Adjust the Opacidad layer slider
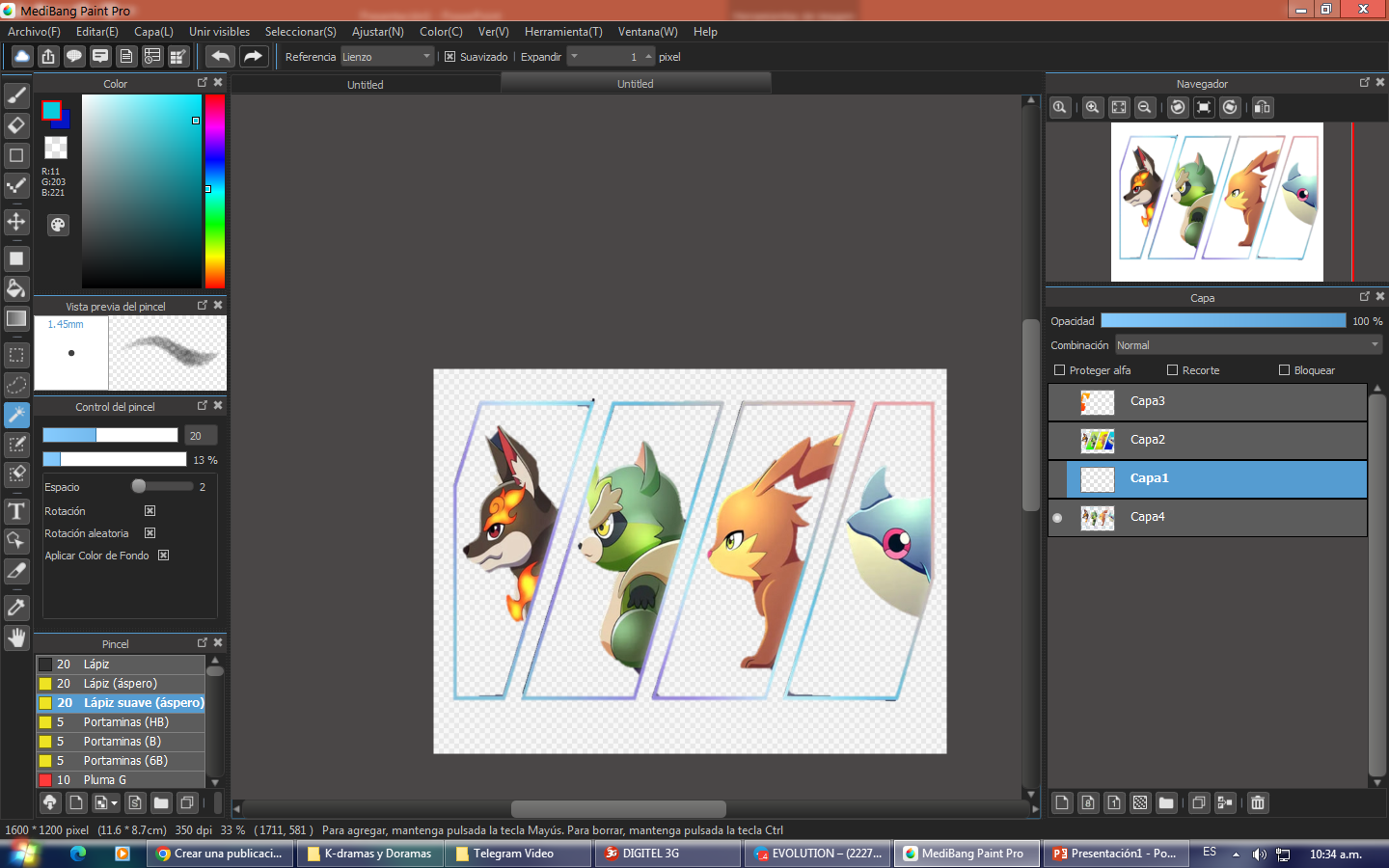 (1223, 320)
